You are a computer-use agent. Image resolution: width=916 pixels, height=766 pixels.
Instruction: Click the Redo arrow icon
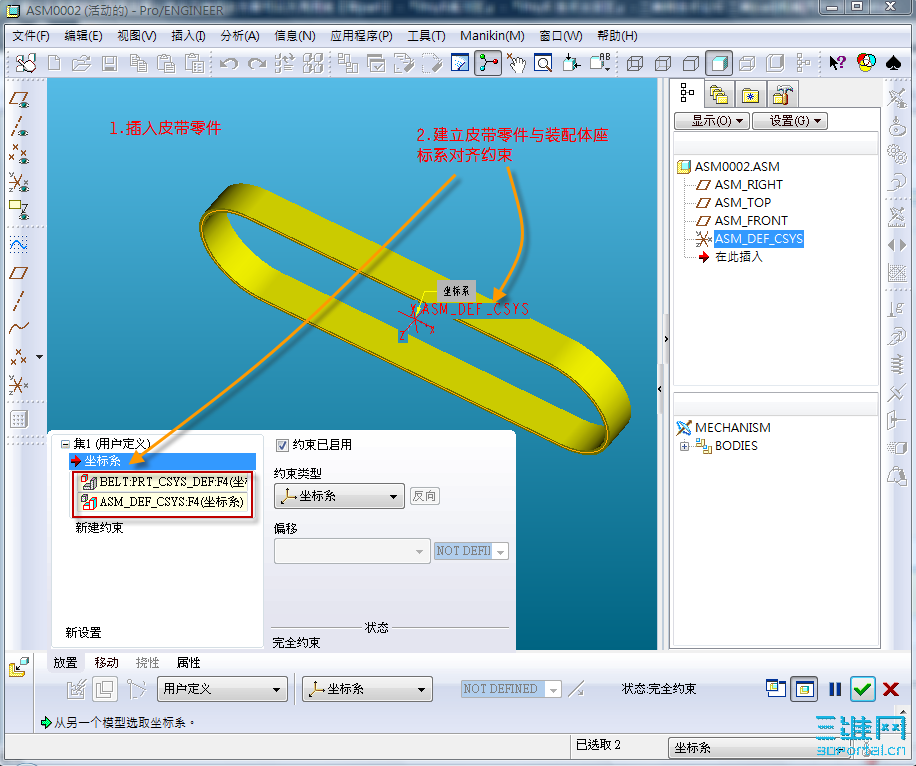[x=257, y=63]
